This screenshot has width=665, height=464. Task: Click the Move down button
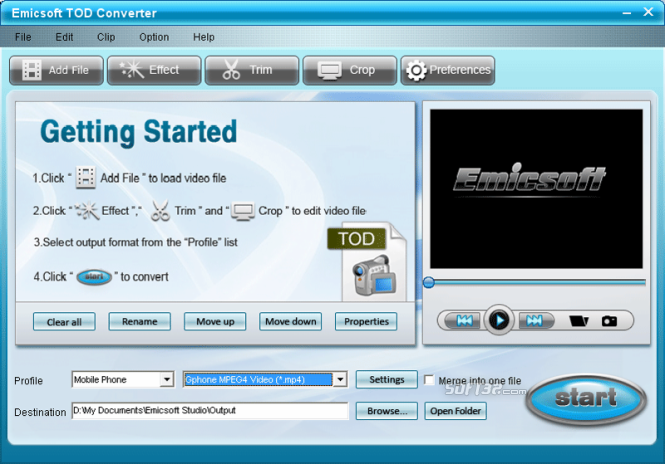tap(291, 321)
